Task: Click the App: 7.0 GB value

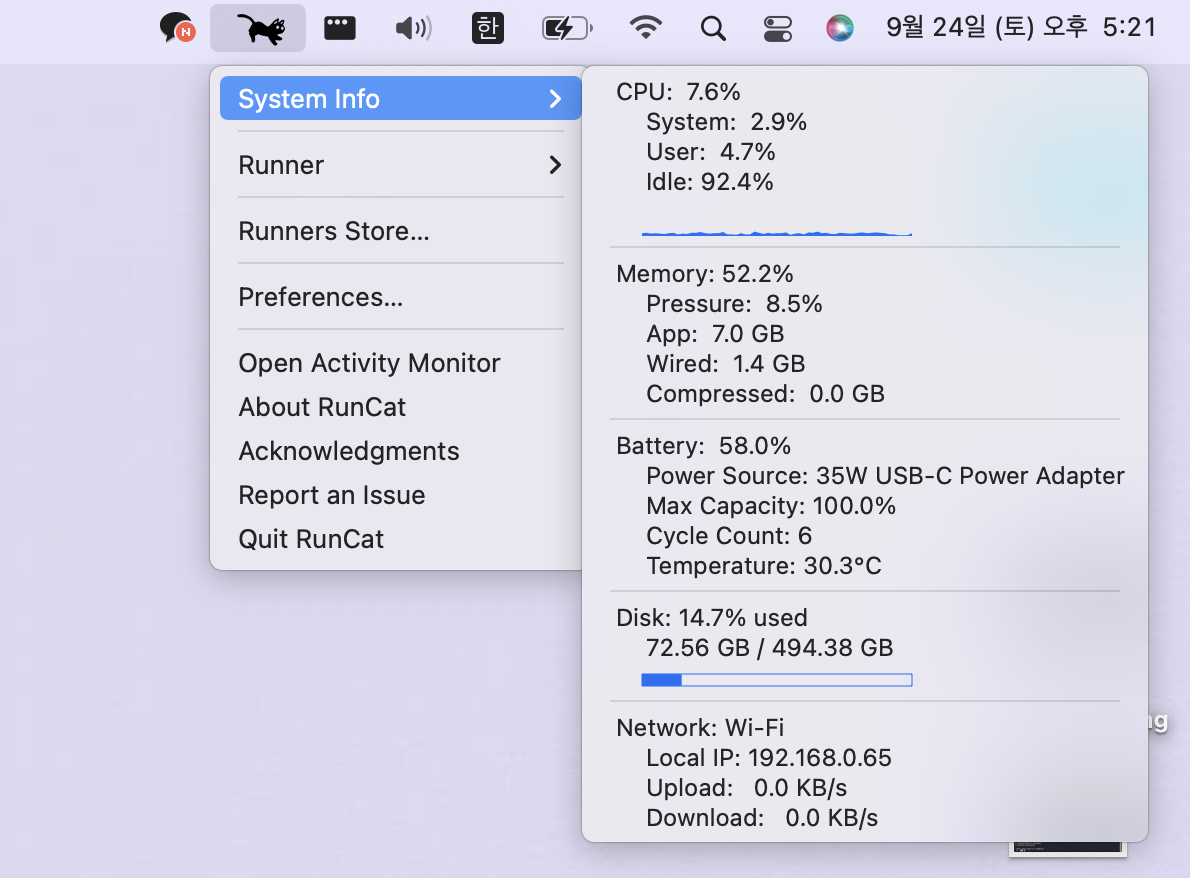Action: [x=715, y=334]
